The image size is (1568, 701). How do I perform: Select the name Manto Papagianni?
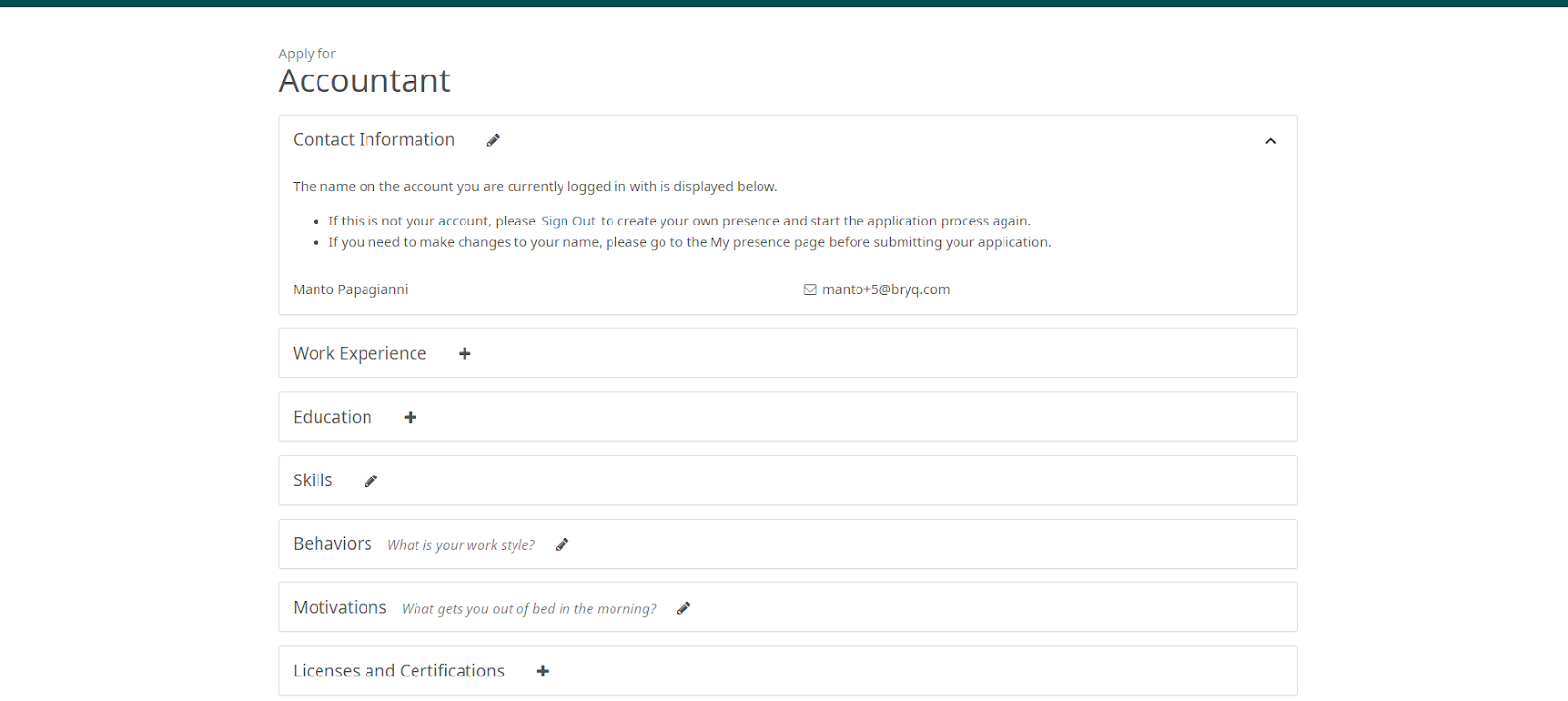tap(350, 290)
